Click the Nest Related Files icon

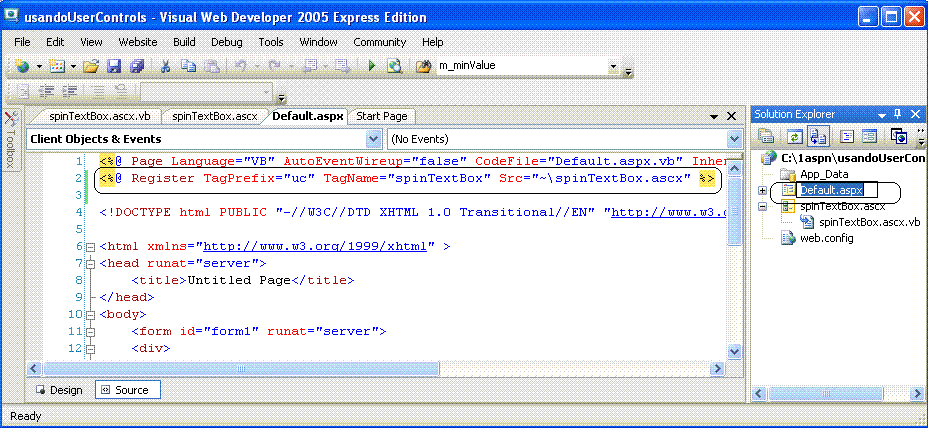pyautogui.click(x=819, y=136)
